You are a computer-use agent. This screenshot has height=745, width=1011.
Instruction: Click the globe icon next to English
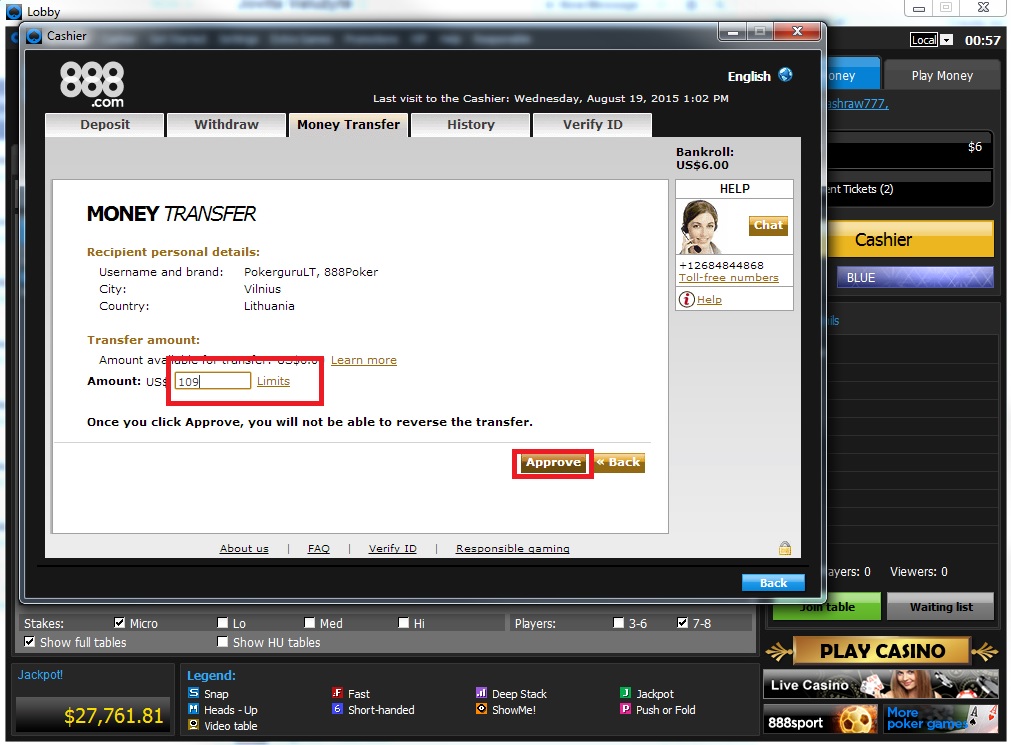(x=785, y=75)
